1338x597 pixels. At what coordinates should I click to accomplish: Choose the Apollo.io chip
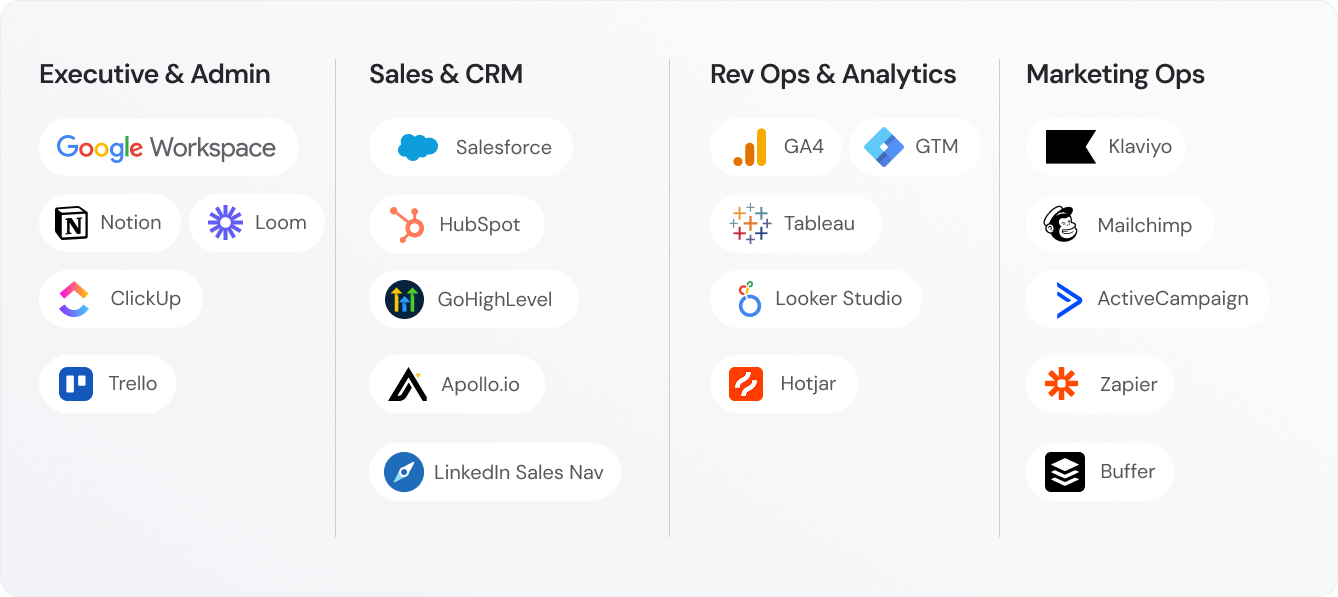[456, 384]
